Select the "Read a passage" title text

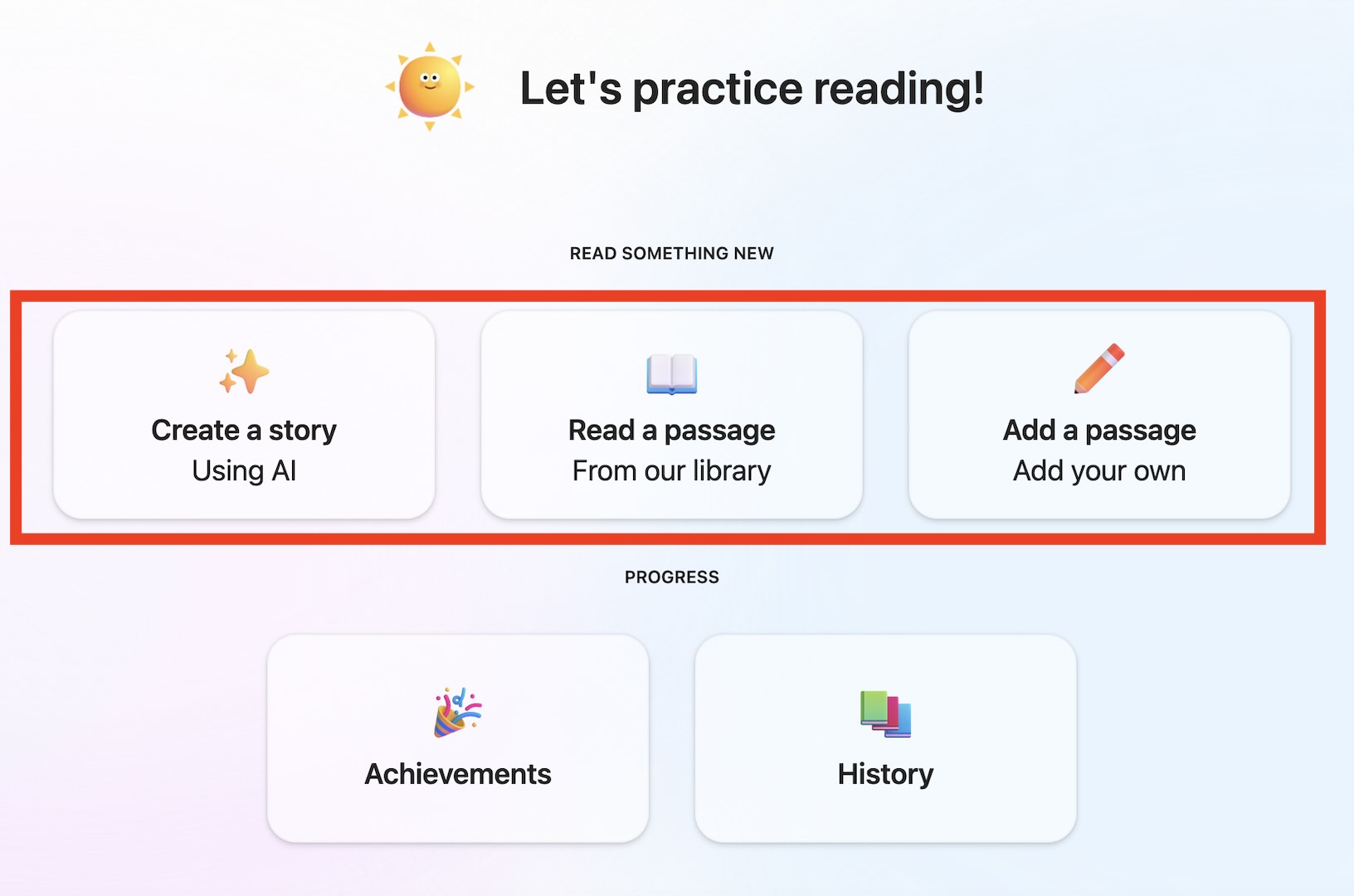(x=672, y=431)
